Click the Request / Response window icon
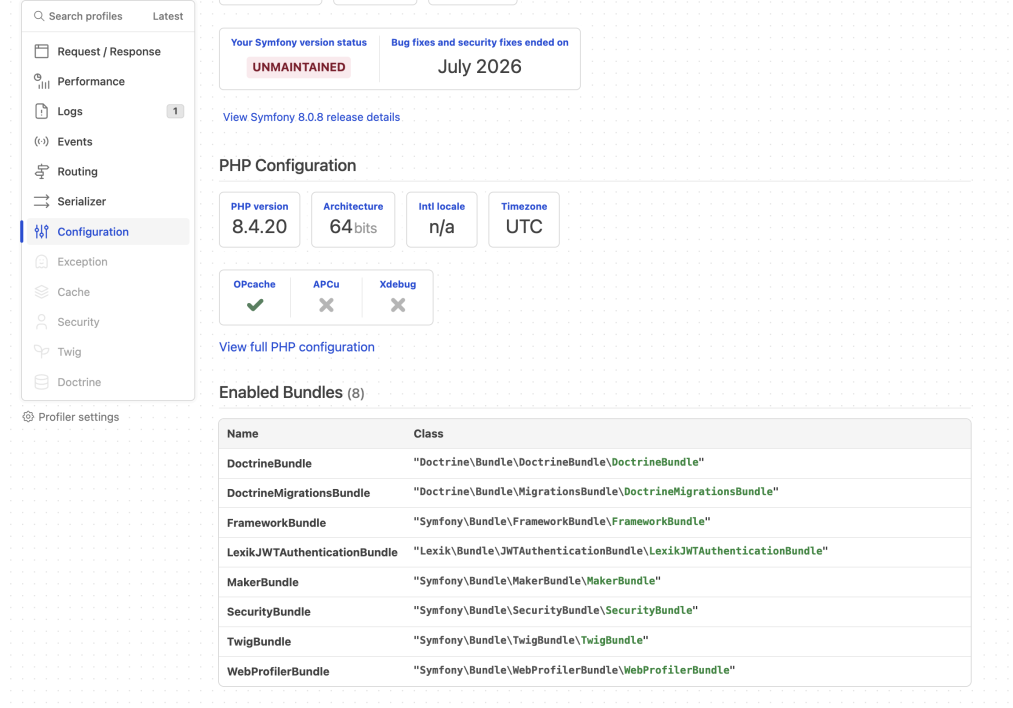 (41, 51)
